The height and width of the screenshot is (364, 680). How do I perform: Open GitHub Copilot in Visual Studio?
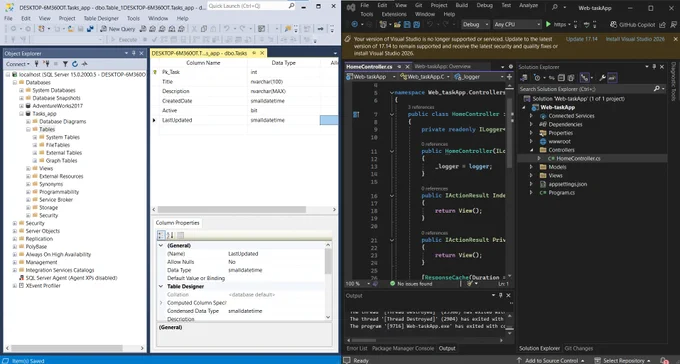point(632,25)
